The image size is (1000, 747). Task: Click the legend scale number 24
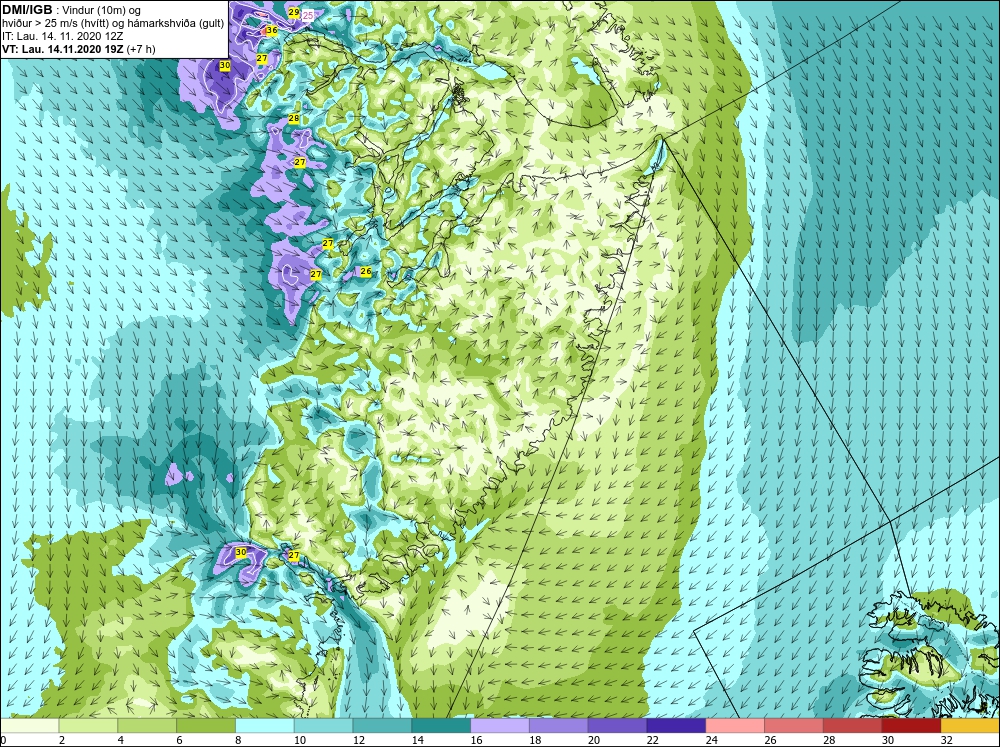(x=712, y=740)
